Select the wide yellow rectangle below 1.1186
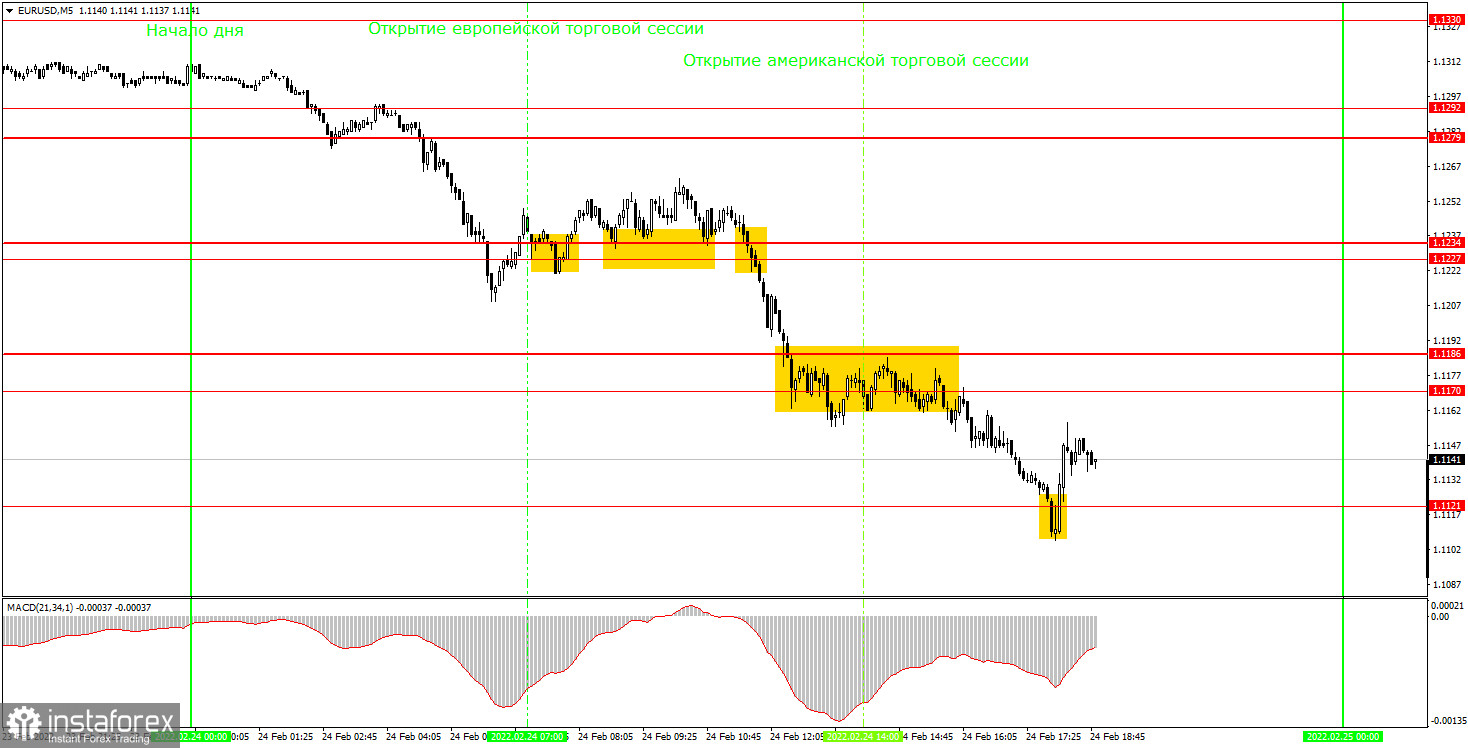The image size is (1468, 748). [x=867, y=379]
